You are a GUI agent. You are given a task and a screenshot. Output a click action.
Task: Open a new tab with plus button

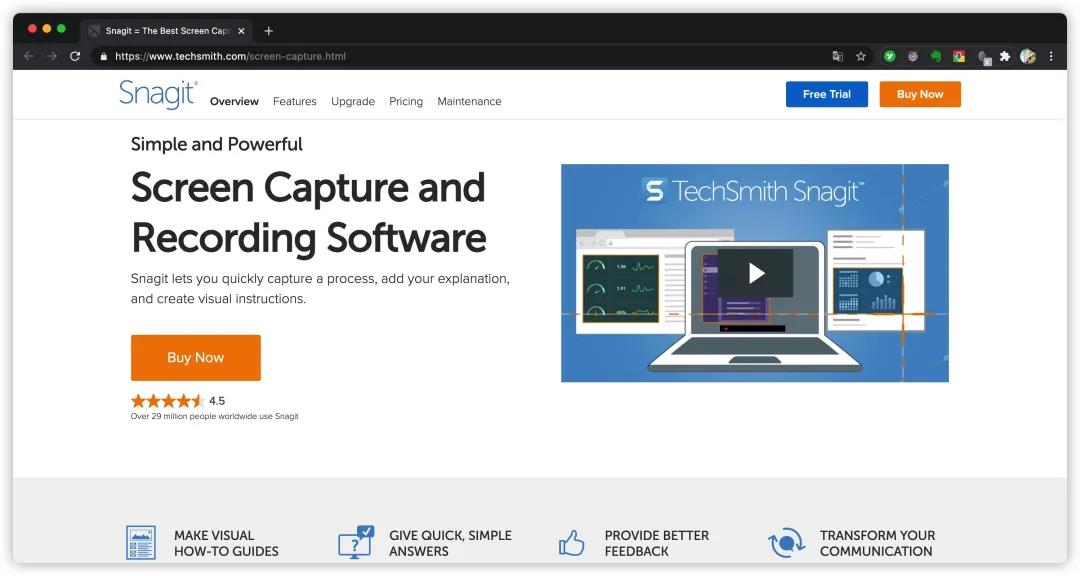click(269, 31)
